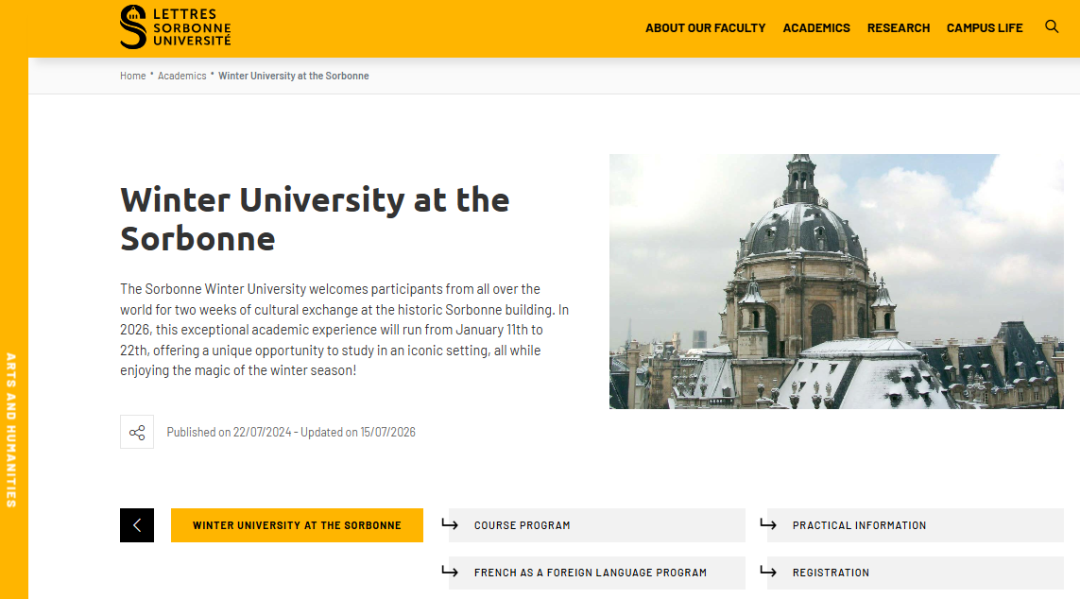This screenshot has width=1080, height=599.
Task: Click the black back arrow button
Action: point(137,525)
